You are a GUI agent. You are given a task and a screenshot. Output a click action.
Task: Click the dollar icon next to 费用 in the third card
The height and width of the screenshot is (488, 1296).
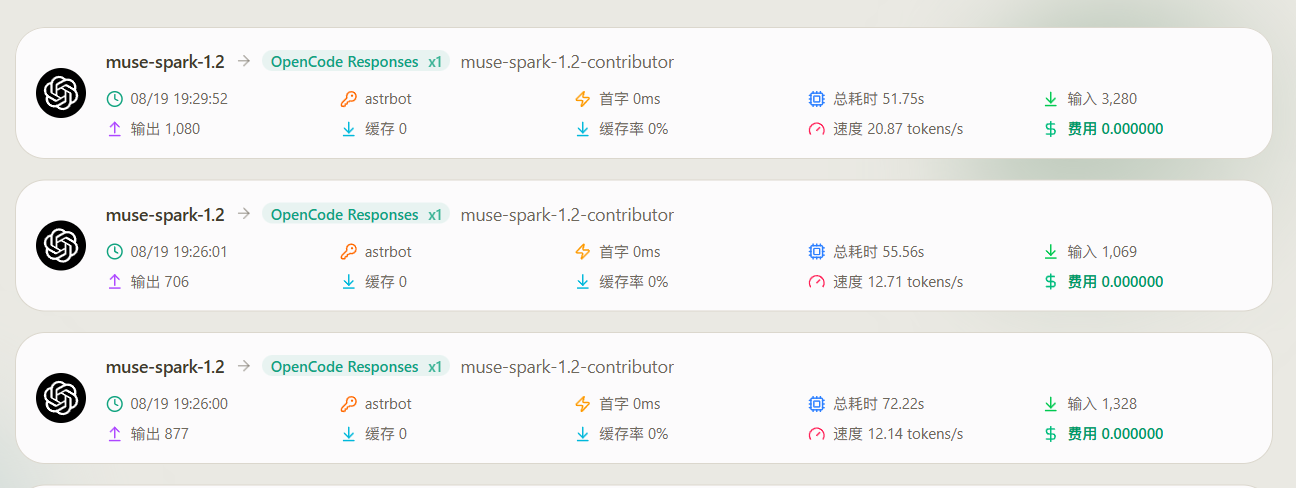coord(1051,434)
